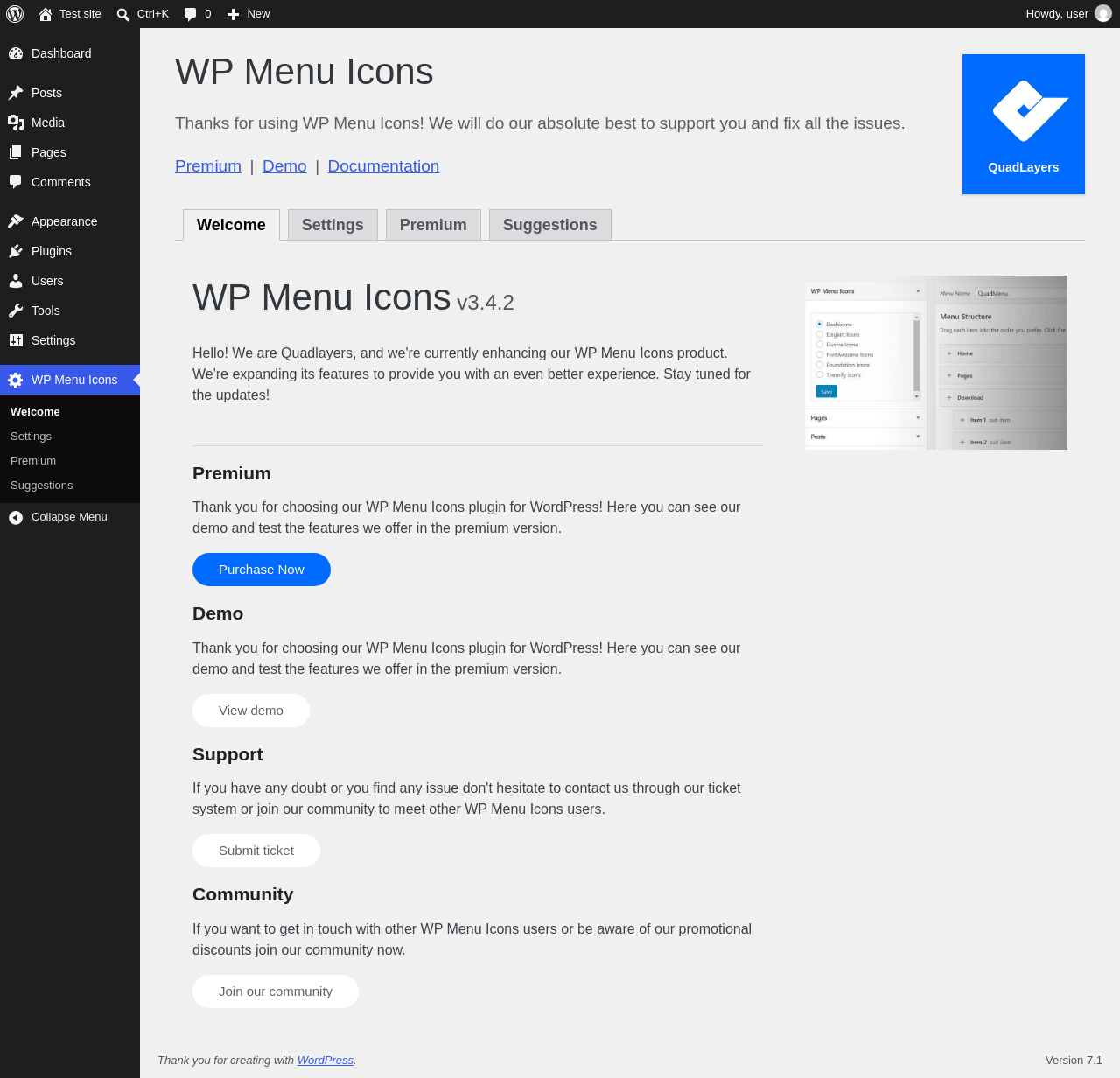The image size is (1120, 1078).
Task: Click the Plugins plug icon
Action: tap(16, 251)
